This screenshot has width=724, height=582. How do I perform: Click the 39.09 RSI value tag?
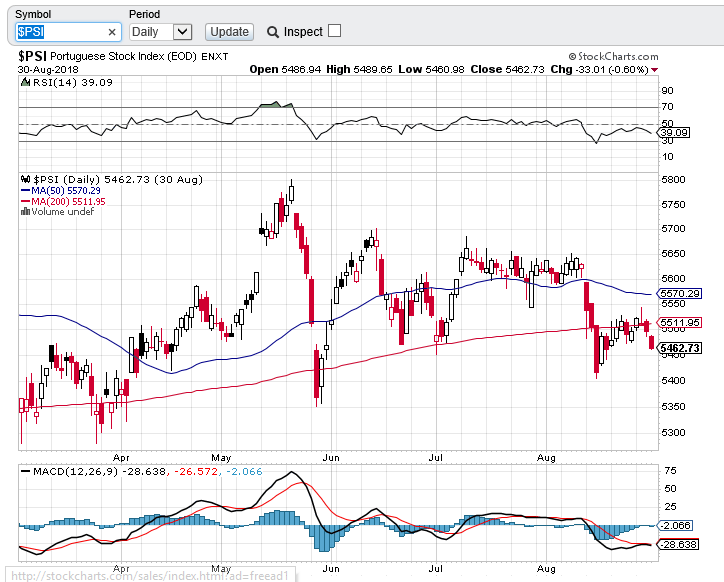(674, 133)
